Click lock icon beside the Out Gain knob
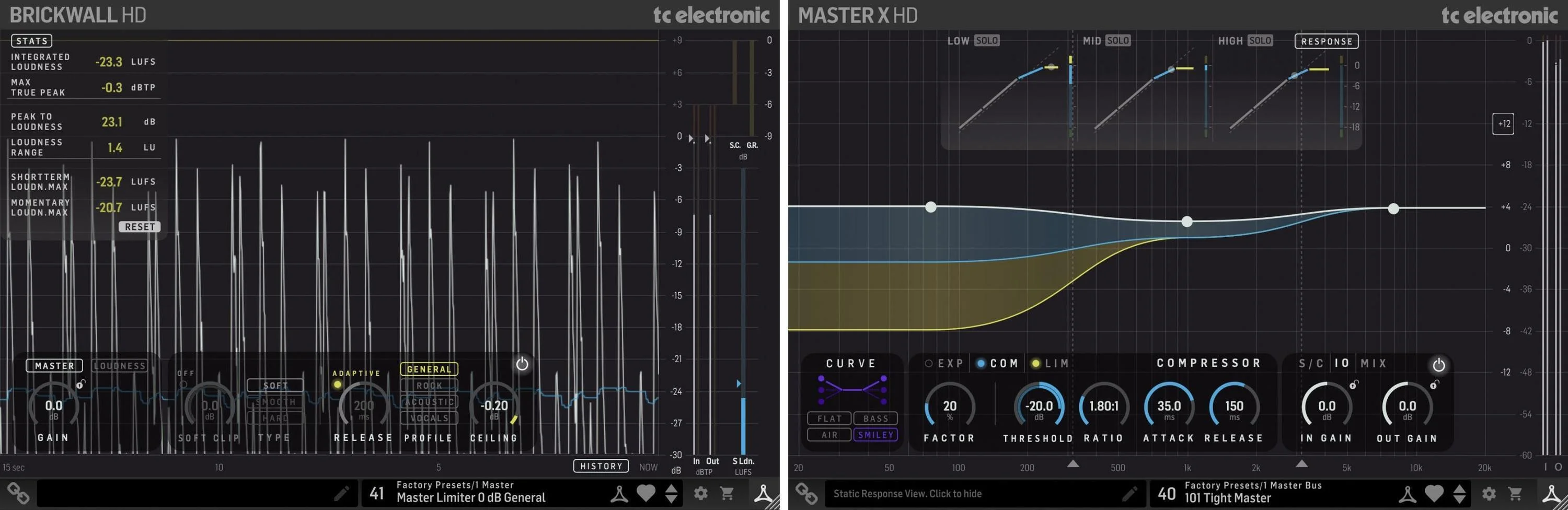The height and width of the screenshot is (510, 1568). tap(1435, 385)
